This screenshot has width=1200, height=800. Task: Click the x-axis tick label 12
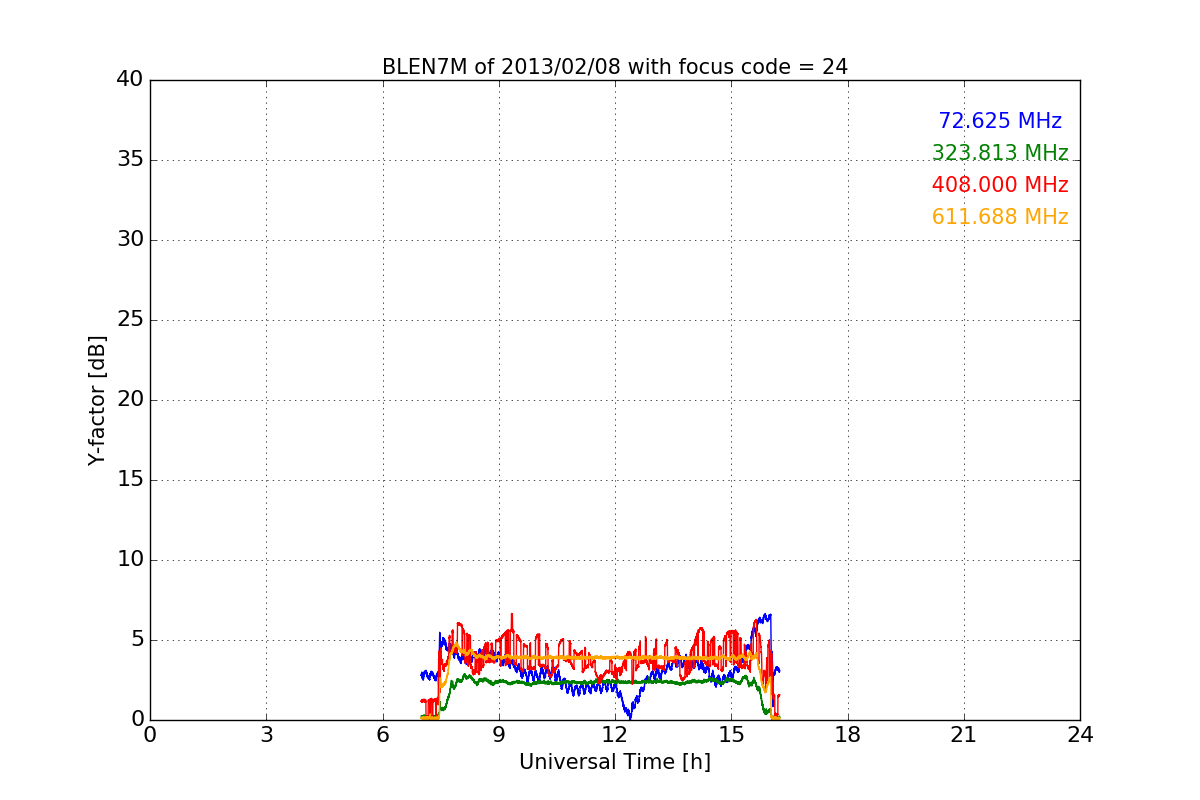615,734
